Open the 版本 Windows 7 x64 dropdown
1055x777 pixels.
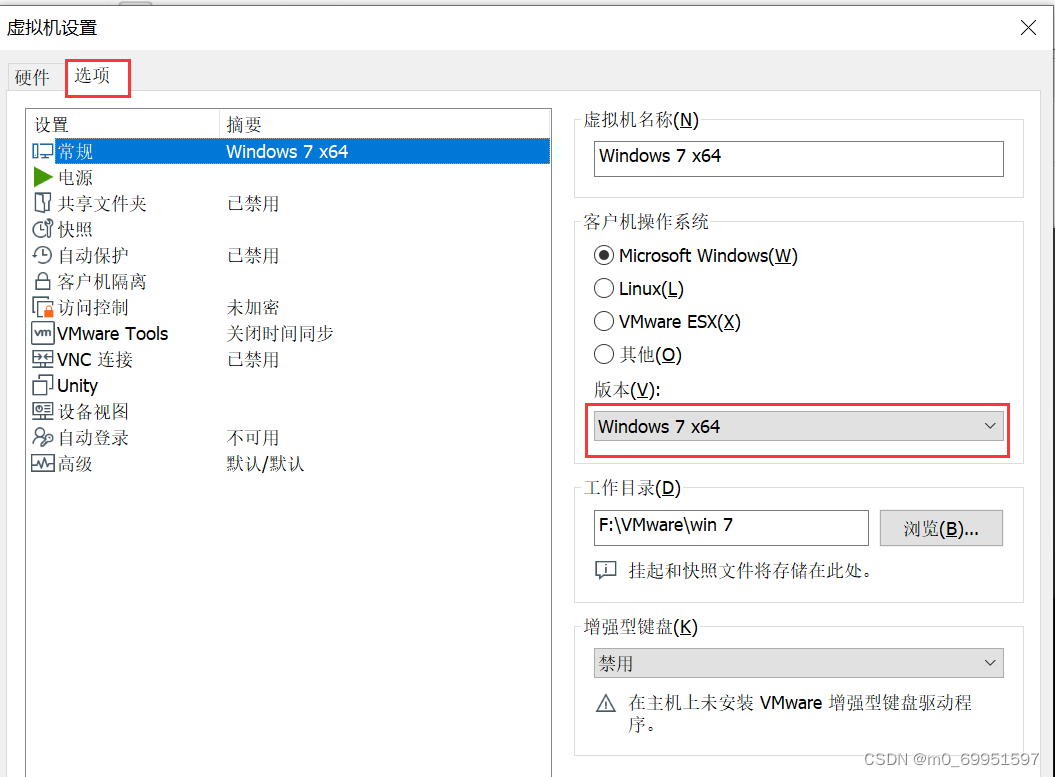[x=799, y=427]
